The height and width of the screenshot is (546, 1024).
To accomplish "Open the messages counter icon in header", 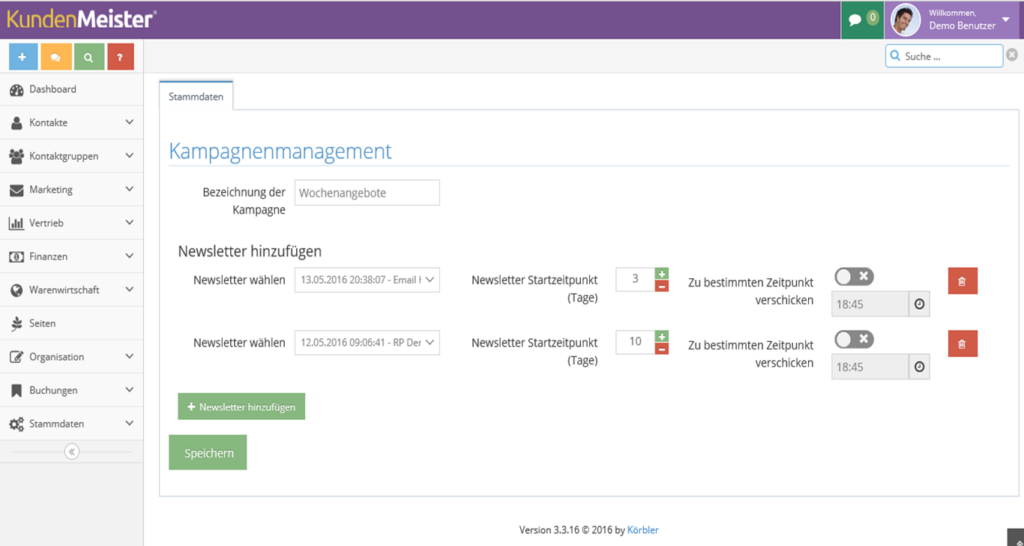I will tap(862, 20).
